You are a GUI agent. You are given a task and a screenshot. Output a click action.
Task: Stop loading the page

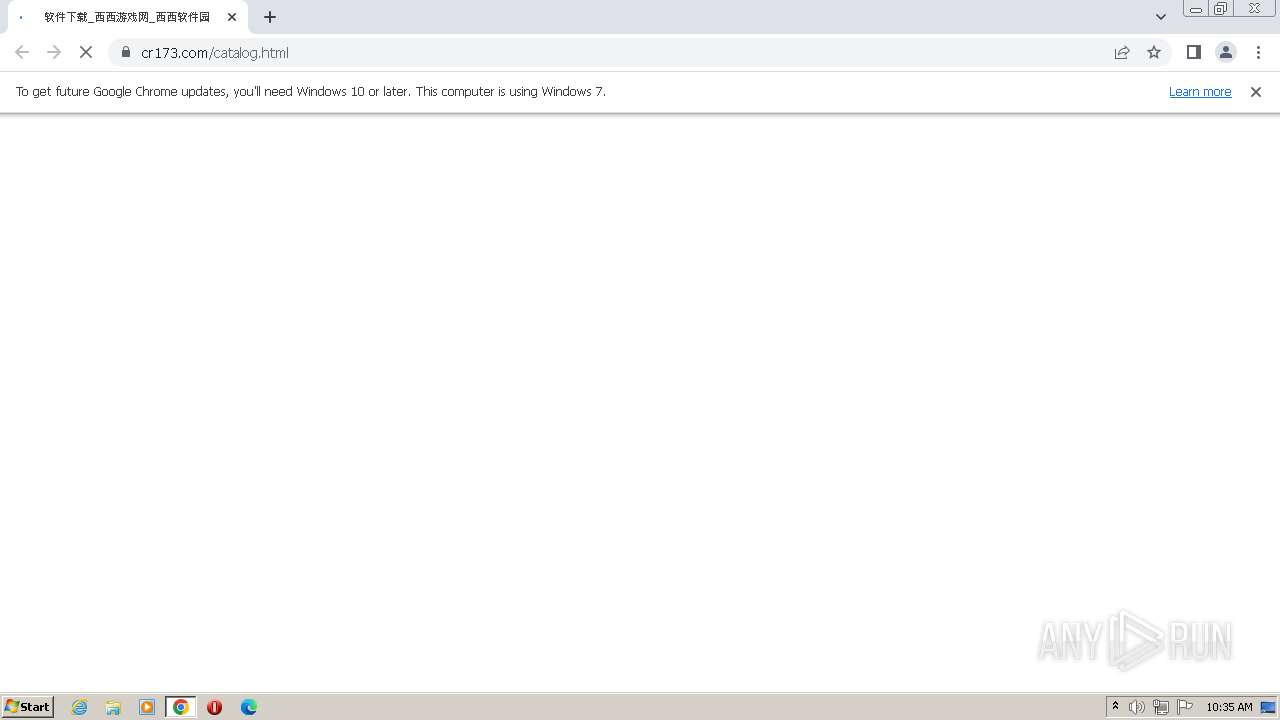click(x=86, y=52)
